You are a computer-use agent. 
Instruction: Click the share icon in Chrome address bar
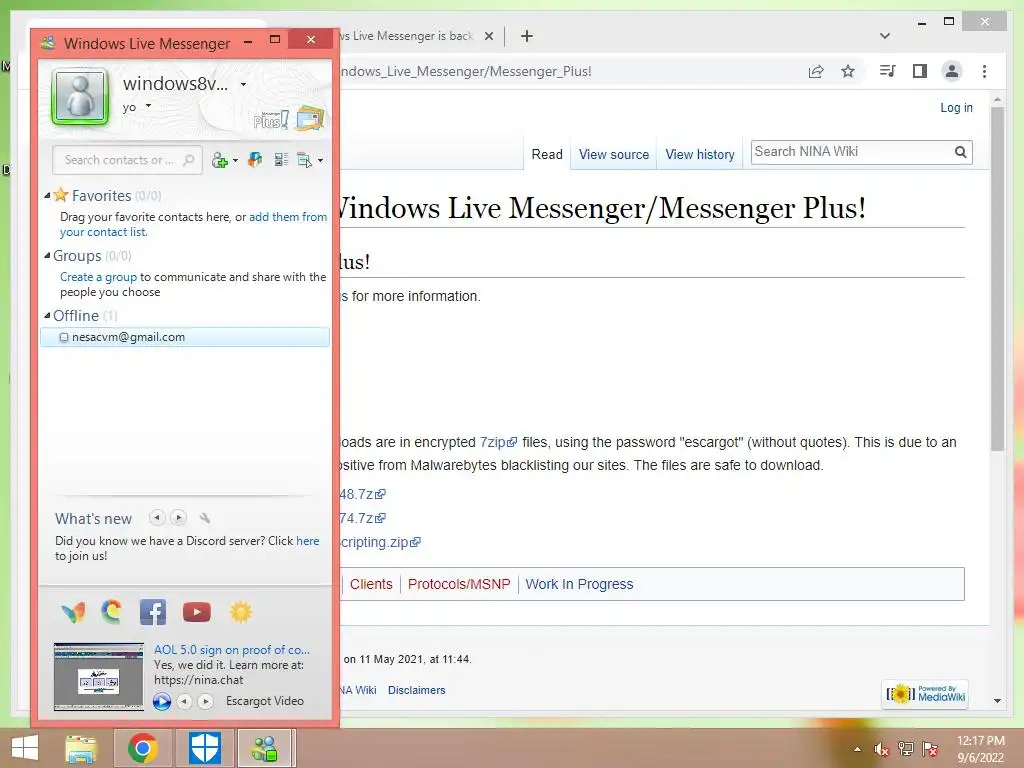tap(816, 71)
